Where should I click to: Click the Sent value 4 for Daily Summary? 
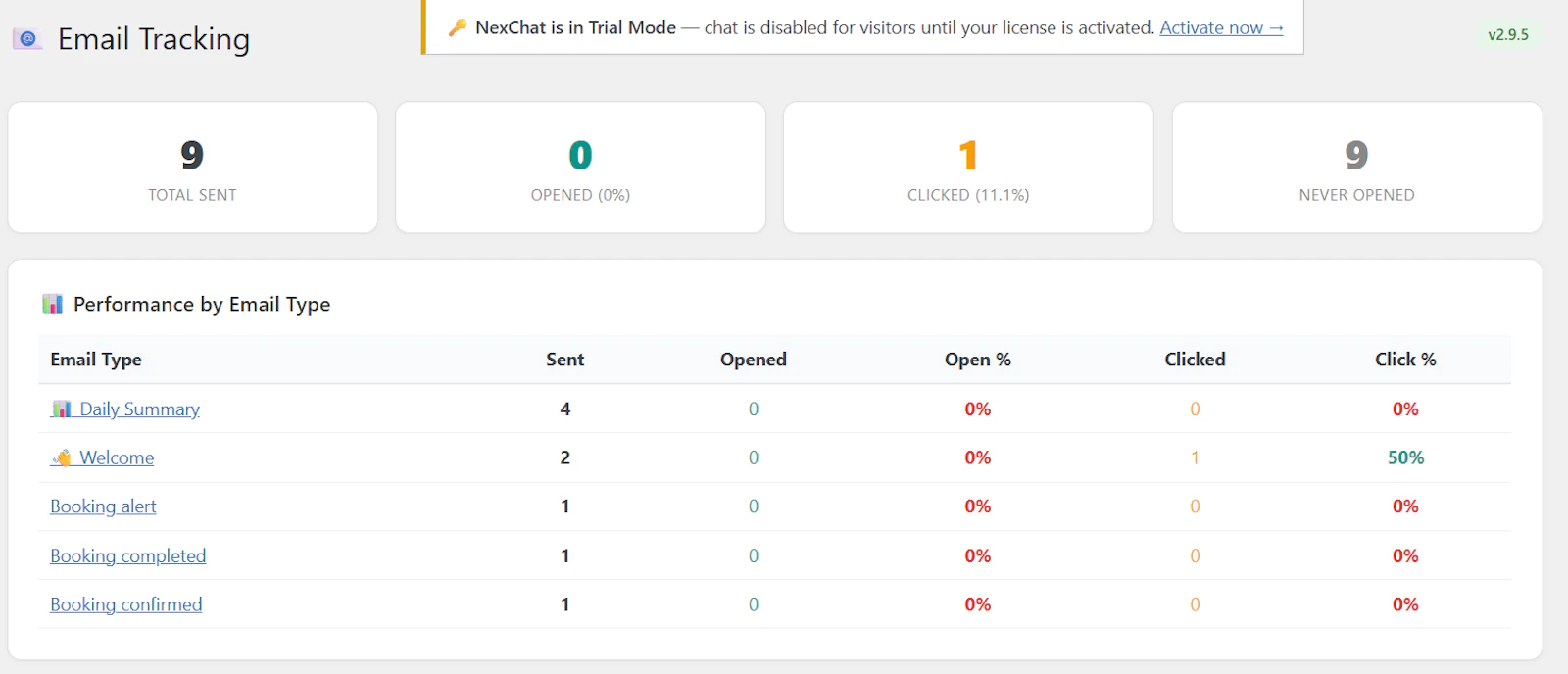565,409
